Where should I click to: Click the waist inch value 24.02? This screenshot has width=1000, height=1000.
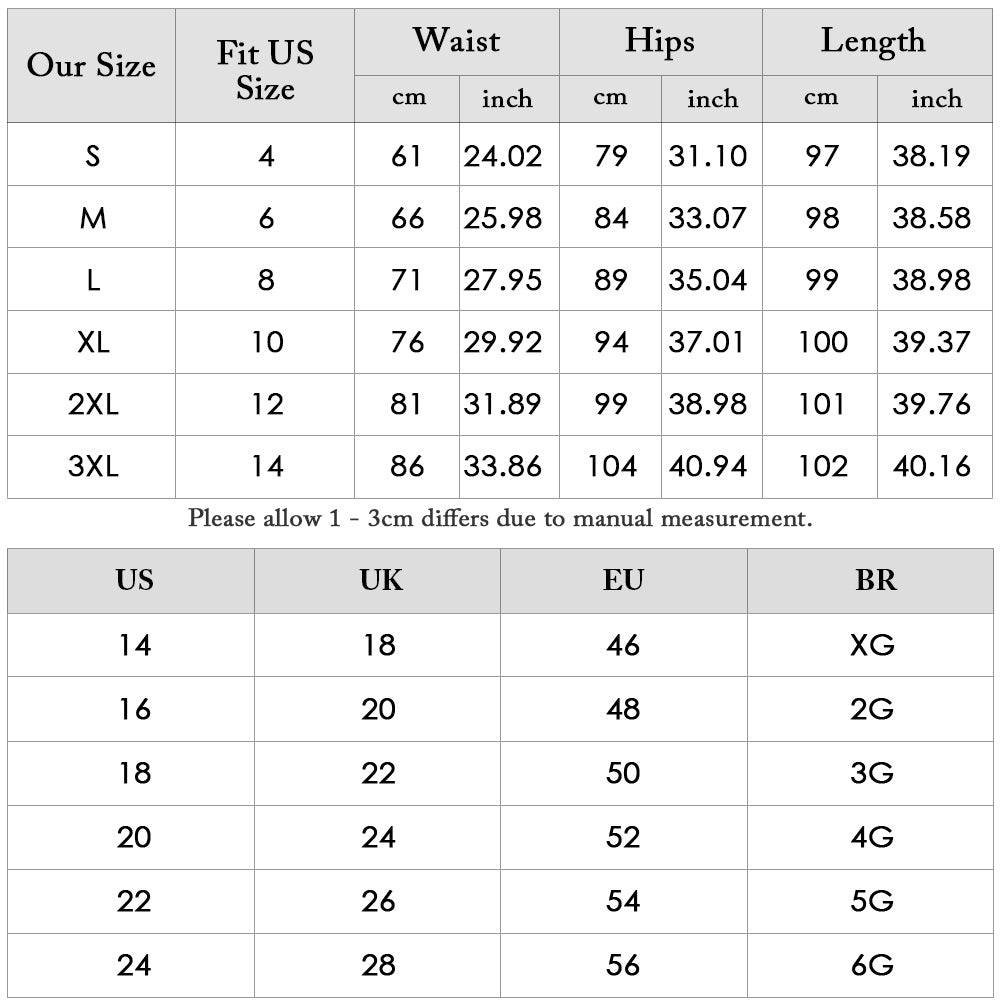(503, 156)
